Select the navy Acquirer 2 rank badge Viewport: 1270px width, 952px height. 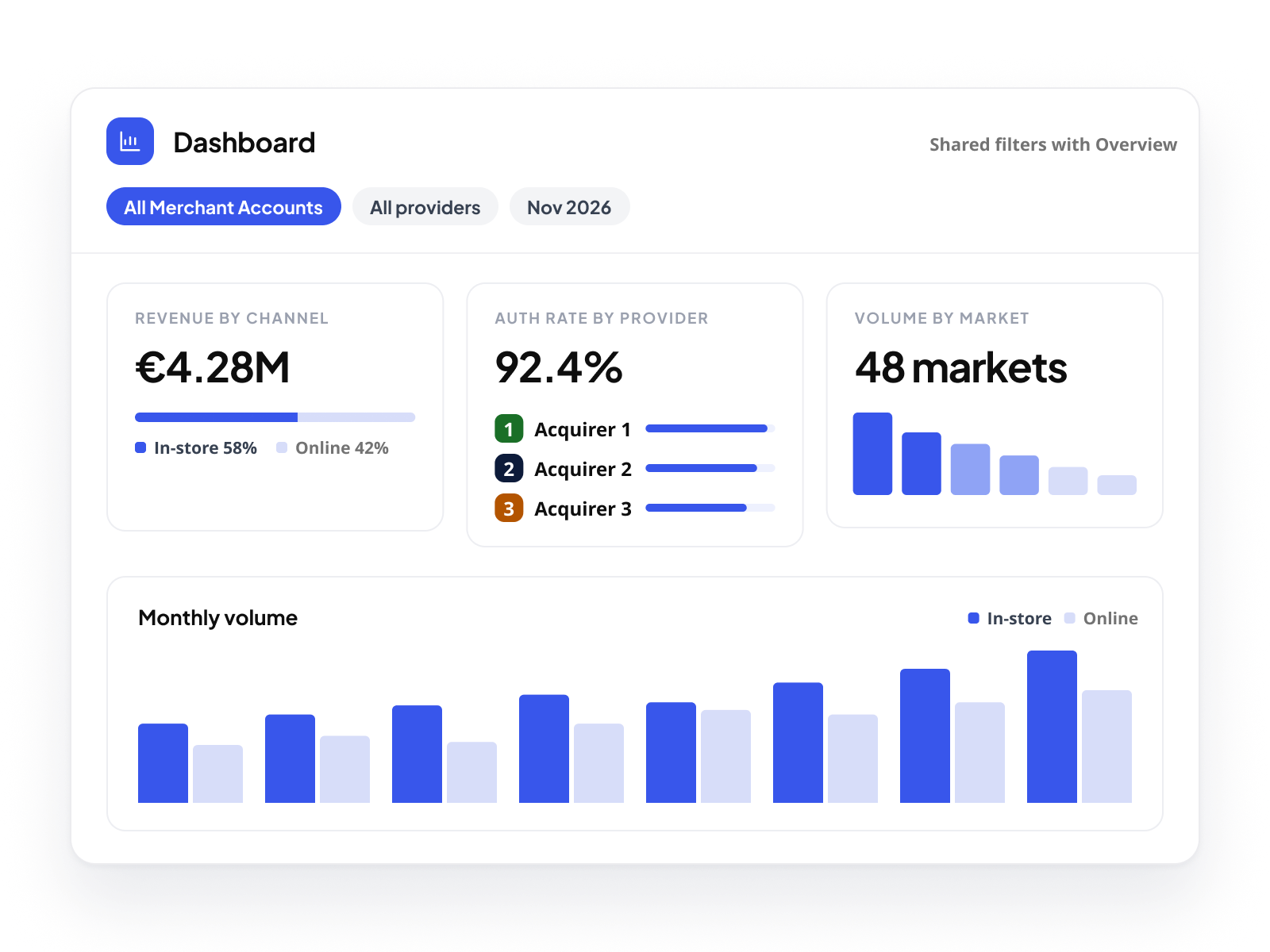coord(509,469)
